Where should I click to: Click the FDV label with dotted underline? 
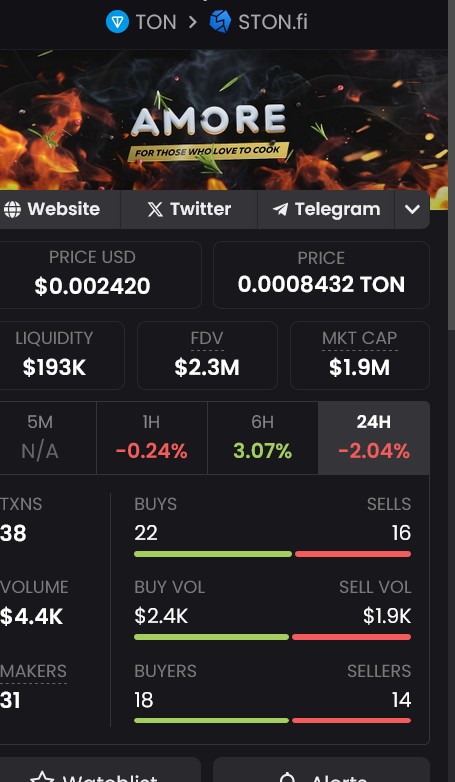click(207, 339)
